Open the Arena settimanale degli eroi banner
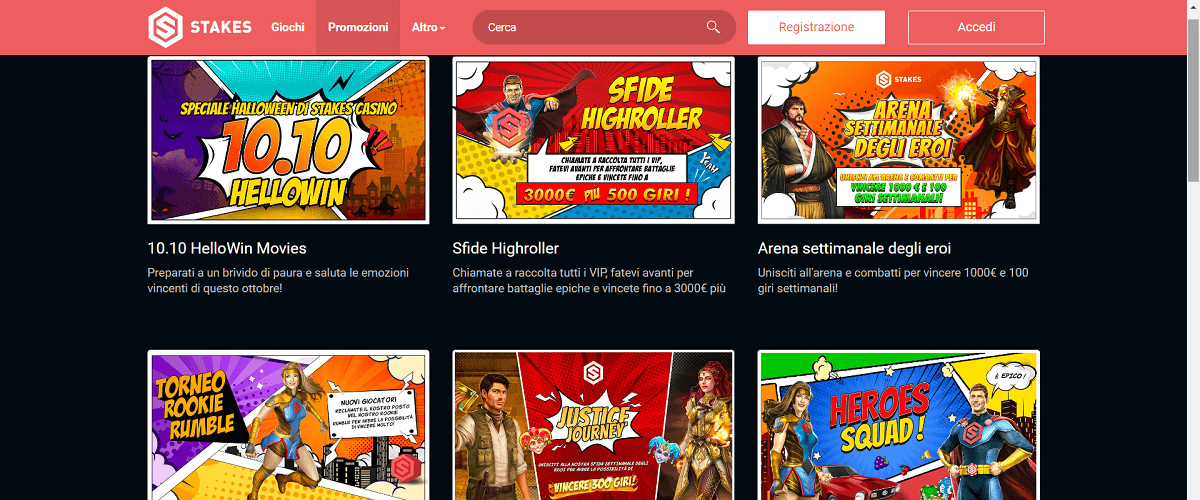This screenshot has width=1200, height=500. [899, 140]
